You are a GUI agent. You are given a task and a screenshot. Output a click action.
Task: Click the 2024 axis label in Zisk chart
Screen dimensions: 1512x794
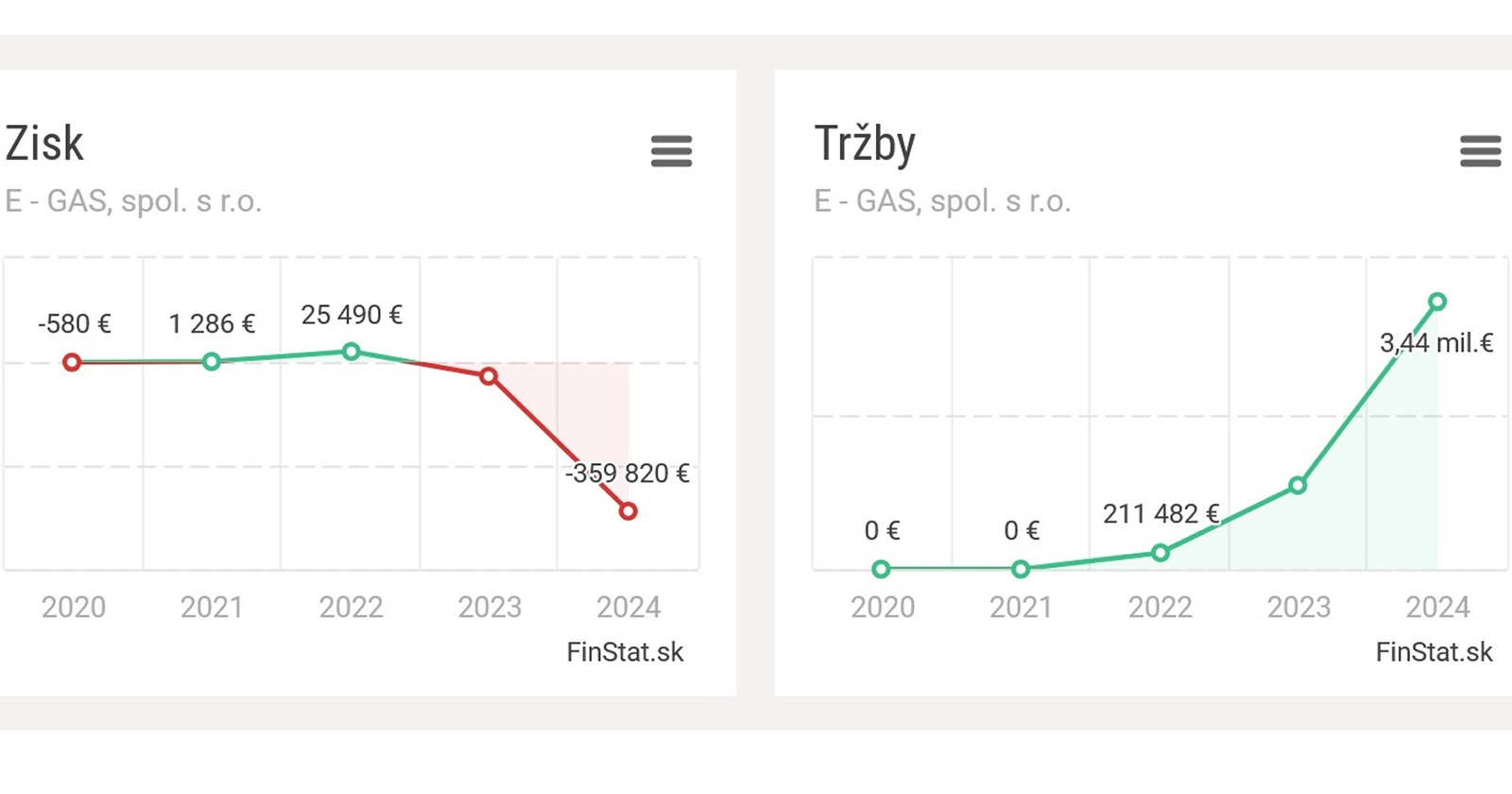click(x=628, y=607)
